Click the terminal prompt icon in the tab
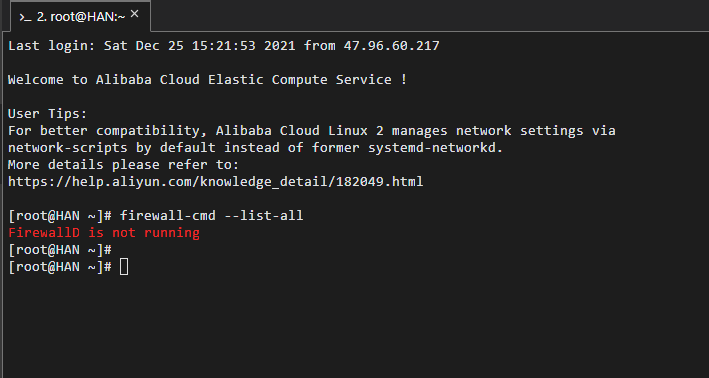709x378 pixels. point(25,17)
